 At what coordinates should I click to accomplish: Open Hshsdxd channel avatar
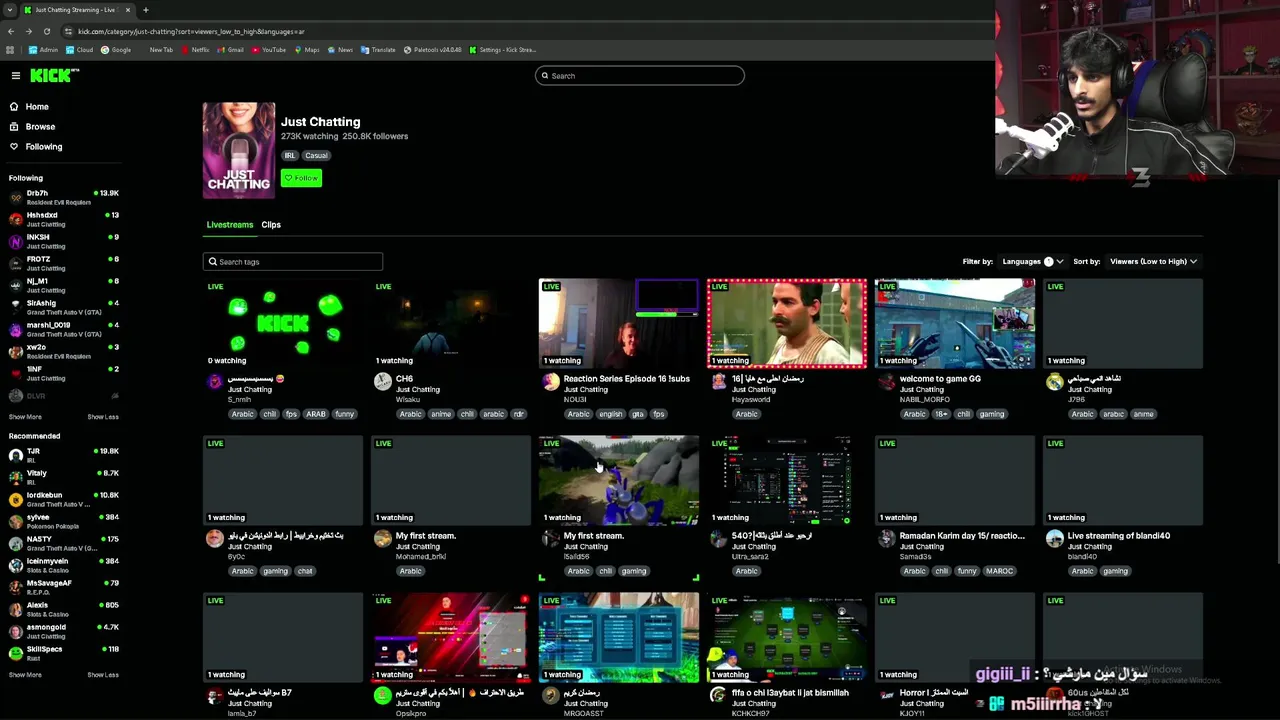tap(15, 219)
